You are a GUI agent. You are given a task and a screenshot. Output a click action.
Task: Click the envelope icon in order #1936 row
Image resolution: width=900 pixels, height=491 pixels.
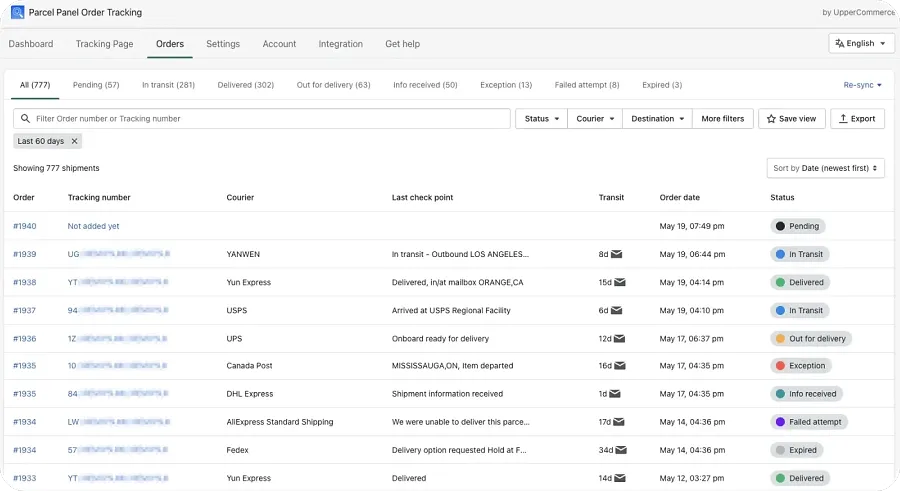pyautogui.click(x=619, y=338)
